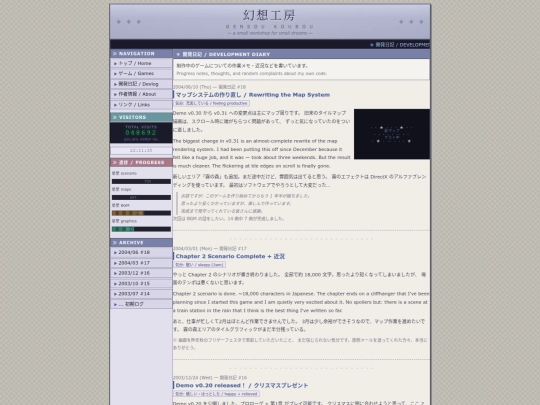The height and width of the screenshot is (405, 540).
Task: Click the dark map test thumbnail image
Action: 392,134
